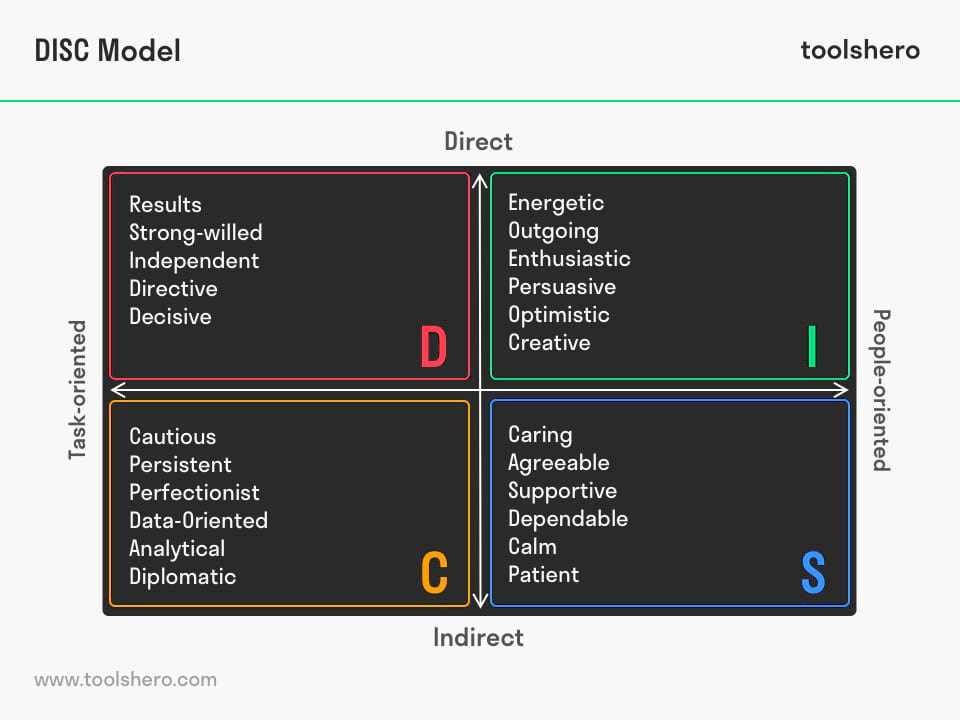Click the downward arrowhead on vertical axis

pos(480,599)
